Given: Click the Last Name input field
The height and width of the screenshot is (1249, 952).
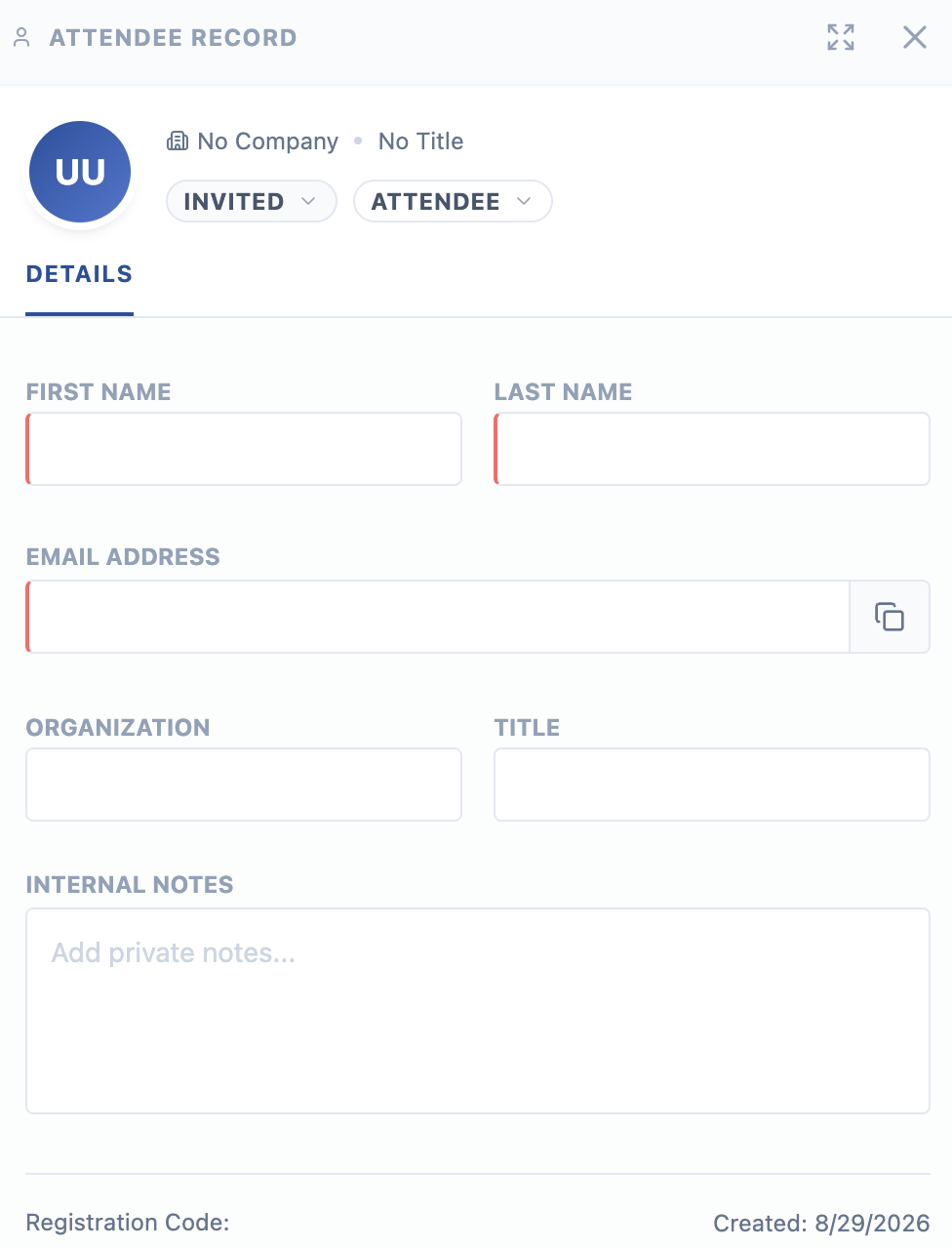Looking at the screenshot, I should (x=712, y=449).
